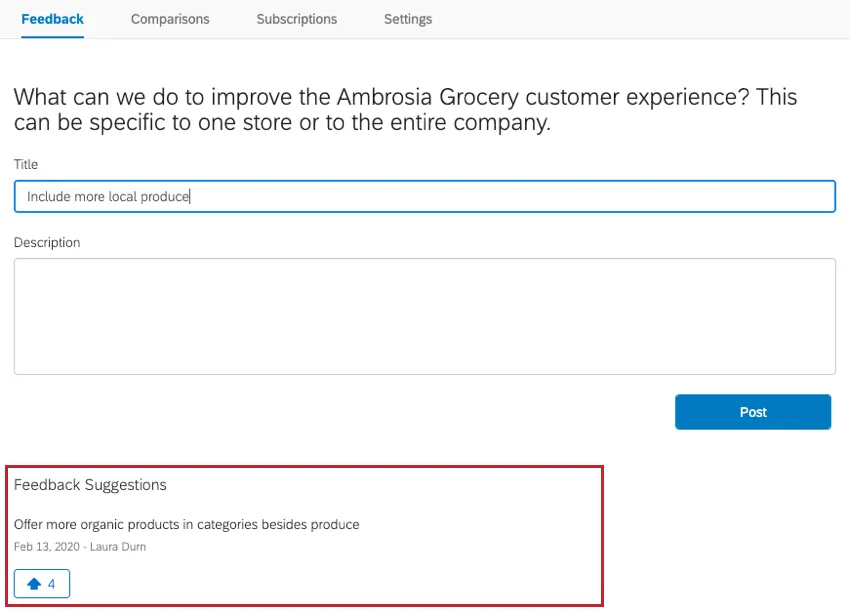850x610 pixels.
Task: Click the empty Description text area
Action: pos(424,315)
